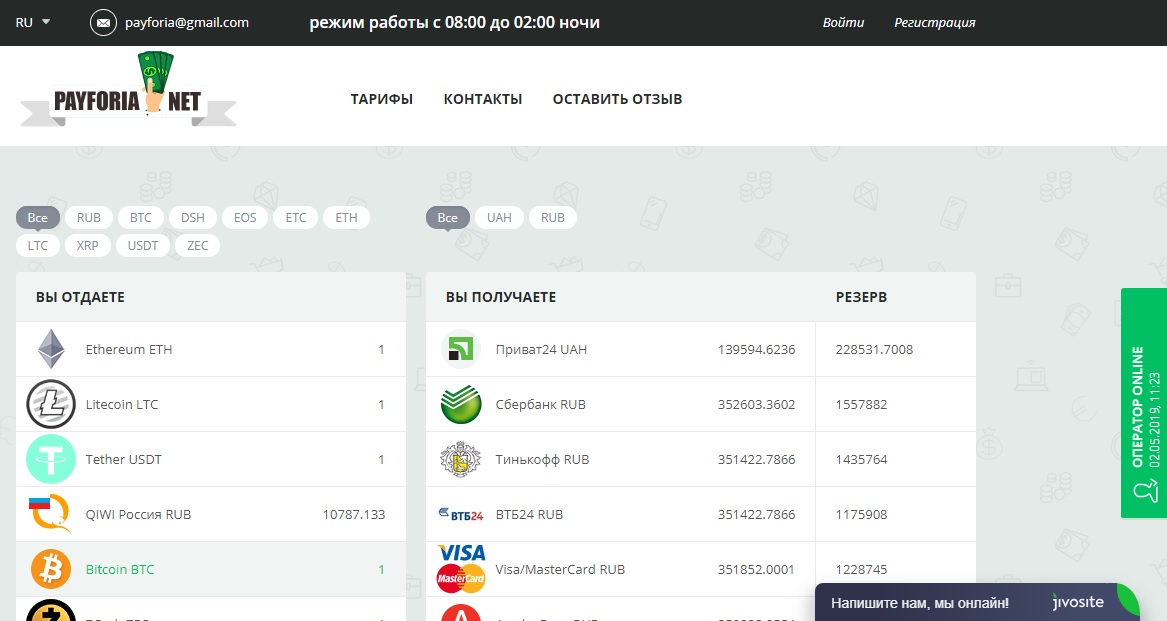Open the green Оператор Online side tab
Viewport: 1167px width, 621px height.
click(x=1144, y=403)
